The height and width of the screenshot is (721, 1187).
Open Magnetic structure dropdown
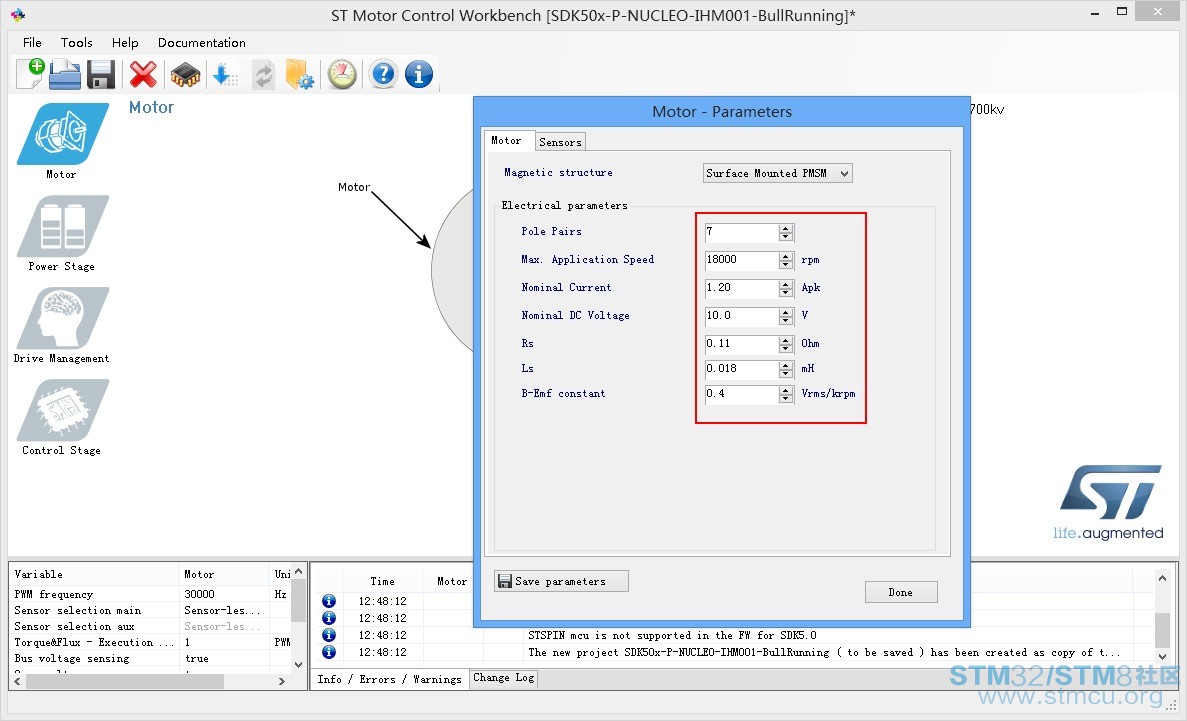[777, 173]
